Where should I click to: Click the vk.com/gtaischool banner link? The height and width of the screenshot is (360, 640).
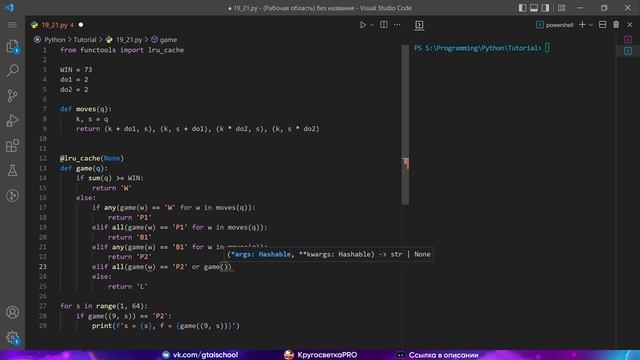click(200, 355)
